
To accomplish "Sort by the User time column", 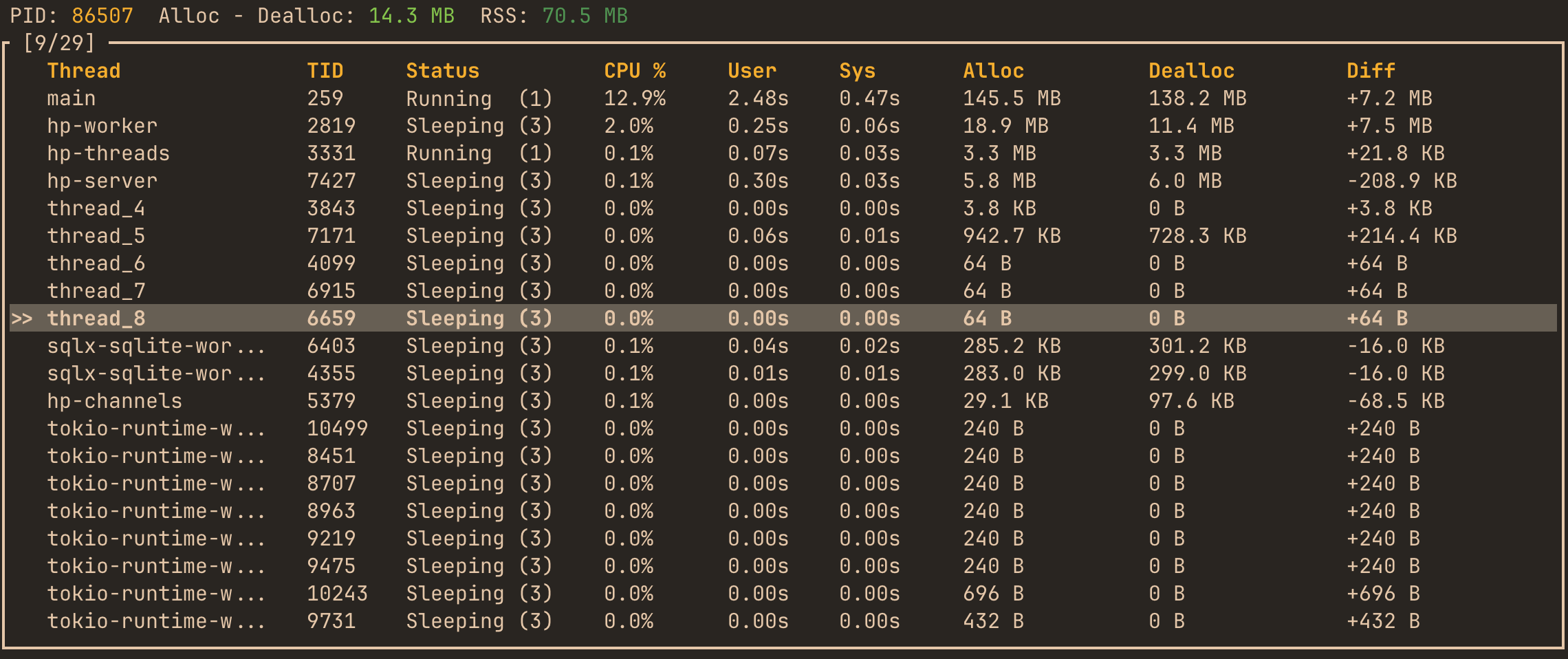I will coord(752,70).
